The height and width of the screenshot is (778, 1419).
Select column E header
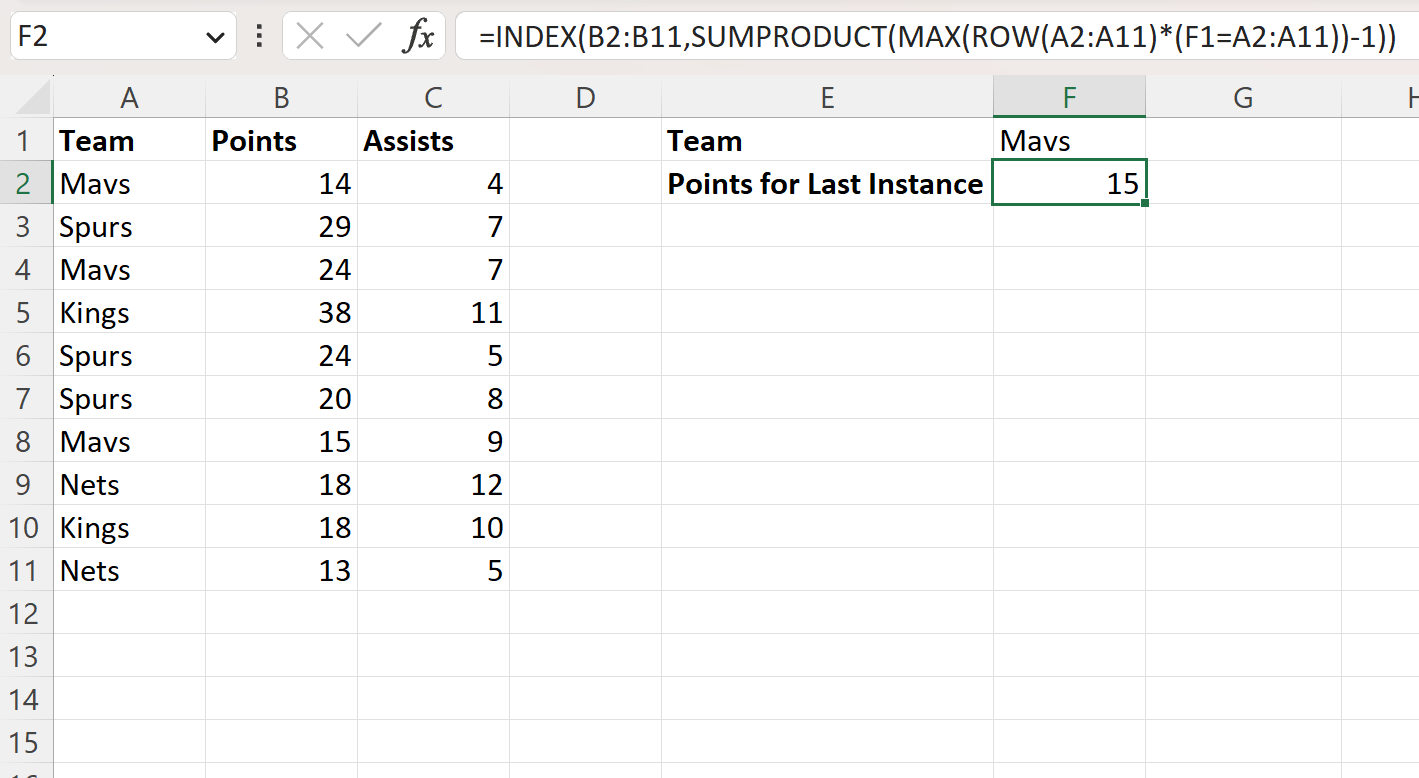[827, 97]
